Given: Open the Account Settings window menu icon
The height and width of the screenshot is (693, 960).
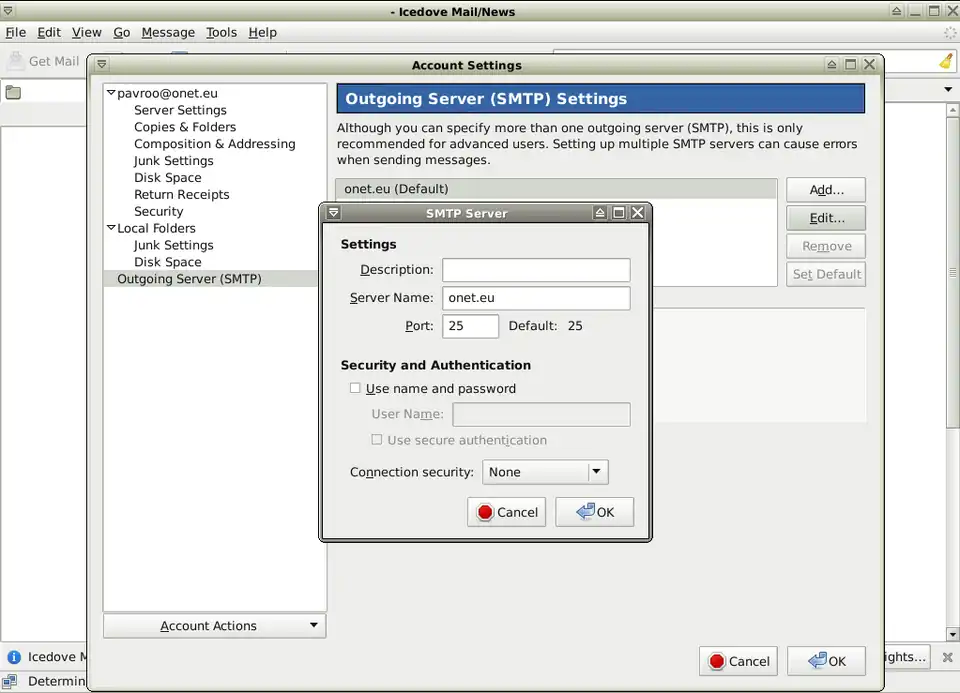Looking at the screenshot, I should pyautogui.click(x=101, y=65).
